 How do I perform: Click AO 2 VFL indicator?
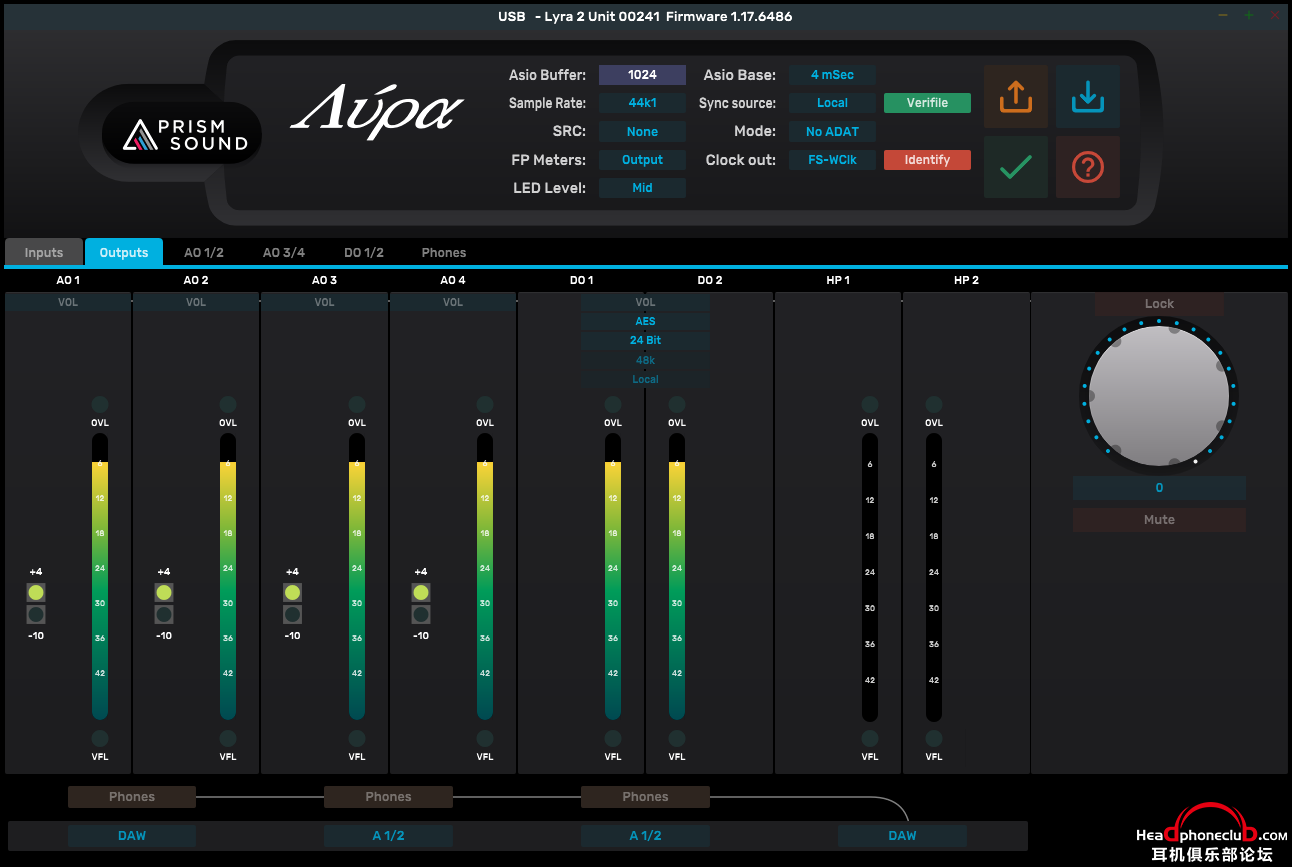click(228, 739)
